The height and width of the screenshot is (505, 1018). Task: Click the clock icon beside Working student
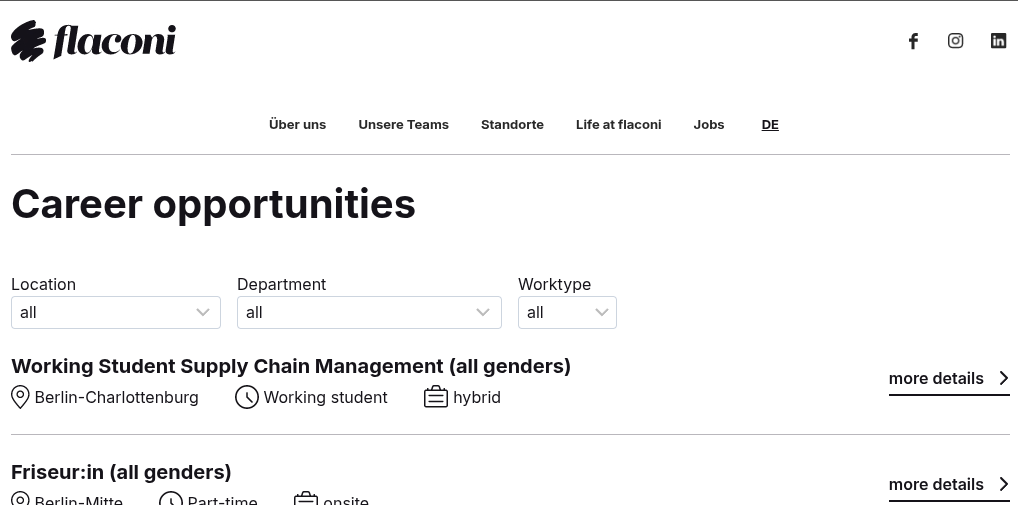(x=247, y=397)
